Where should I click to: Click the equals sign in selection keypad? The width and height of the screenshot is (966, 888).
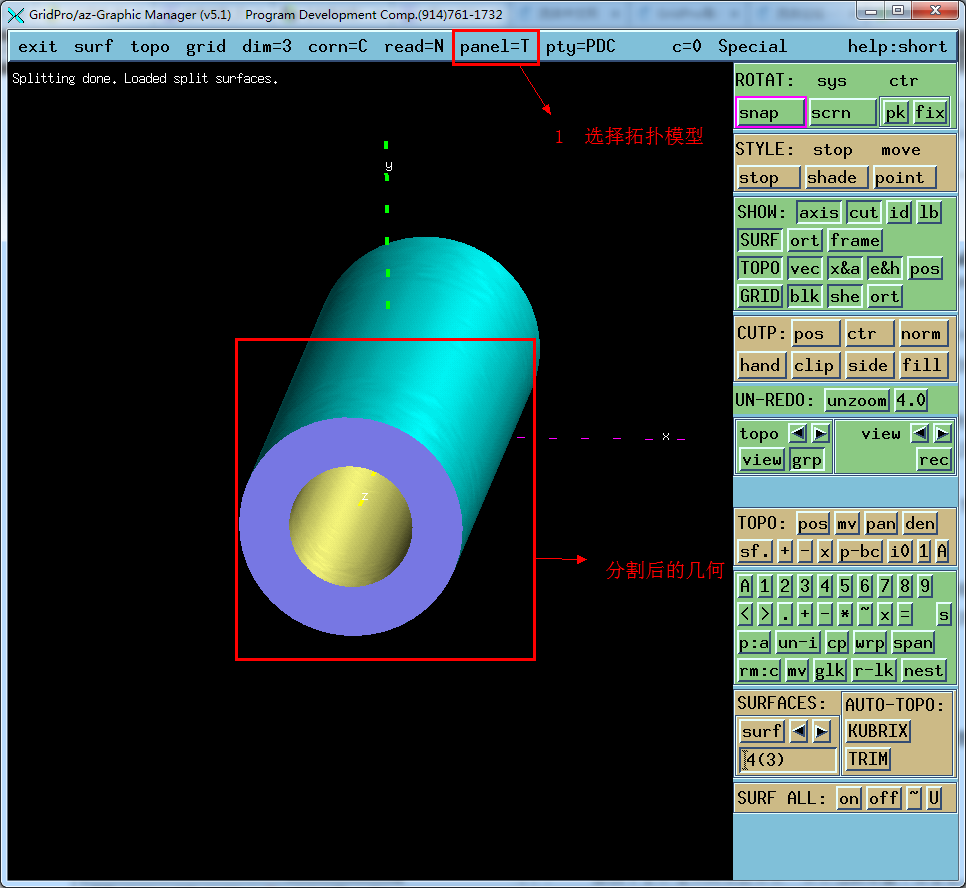click(x=905, y=614)
